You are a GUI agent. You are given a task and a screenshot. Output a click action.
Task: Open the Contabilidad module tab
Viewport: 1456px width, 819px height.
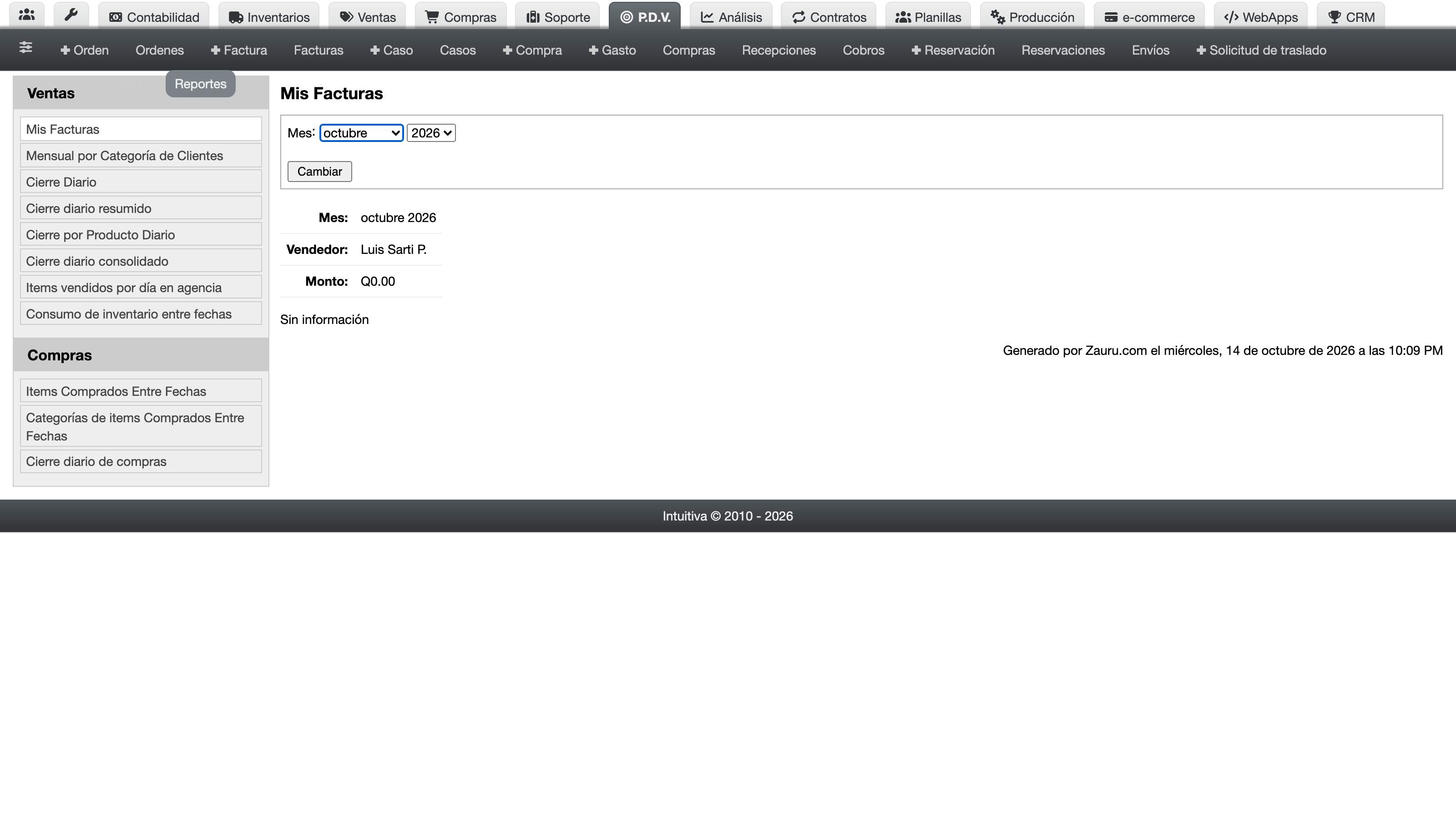pyautogui.click(x=154, y=17)
